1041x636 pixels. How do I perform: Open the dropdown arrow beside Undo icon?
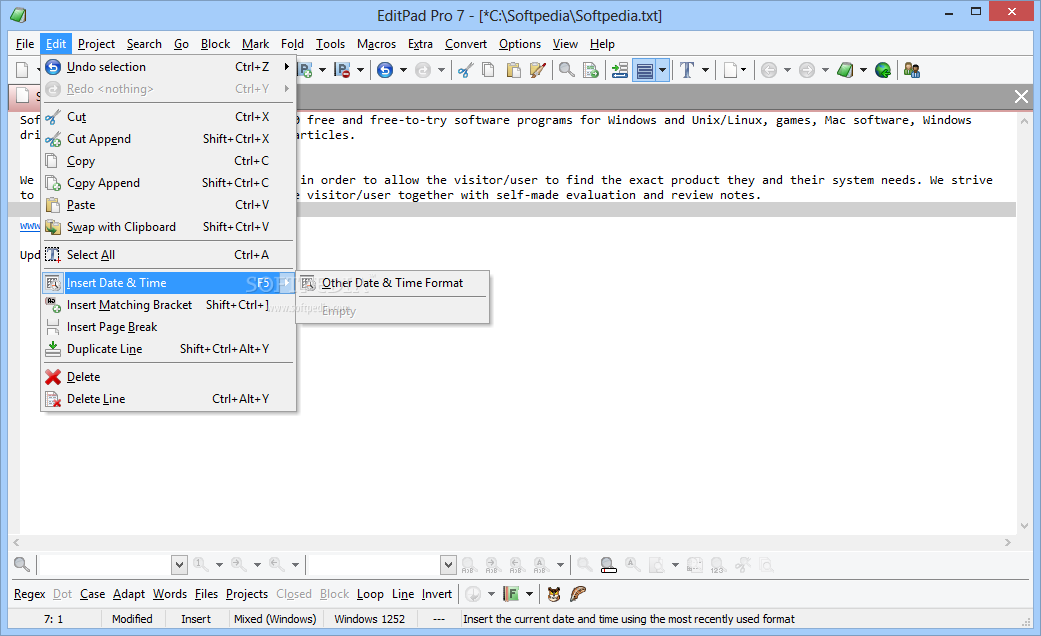click(x=403, y=70)
